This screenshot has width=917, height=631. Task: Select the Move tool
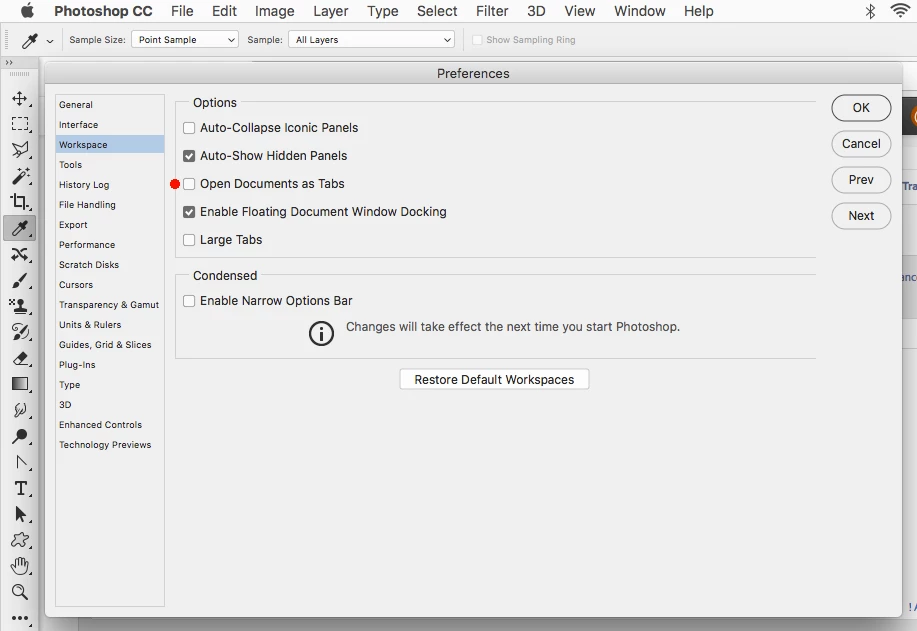(19, 98)
